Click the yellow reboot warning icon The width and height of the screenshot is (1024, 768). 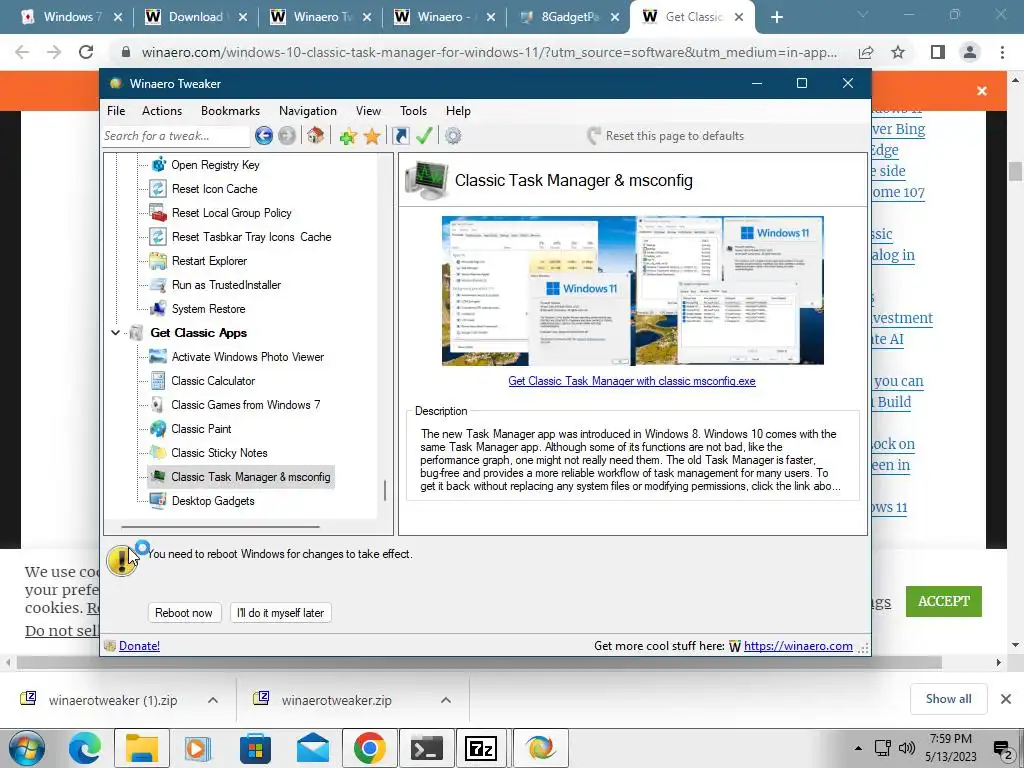pos(121,562)
